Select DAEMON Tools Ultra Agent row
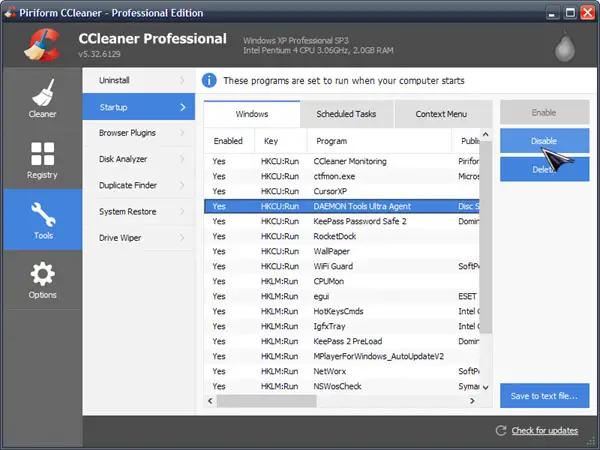This screenshot has width=600, height=450. click(342, 206)
